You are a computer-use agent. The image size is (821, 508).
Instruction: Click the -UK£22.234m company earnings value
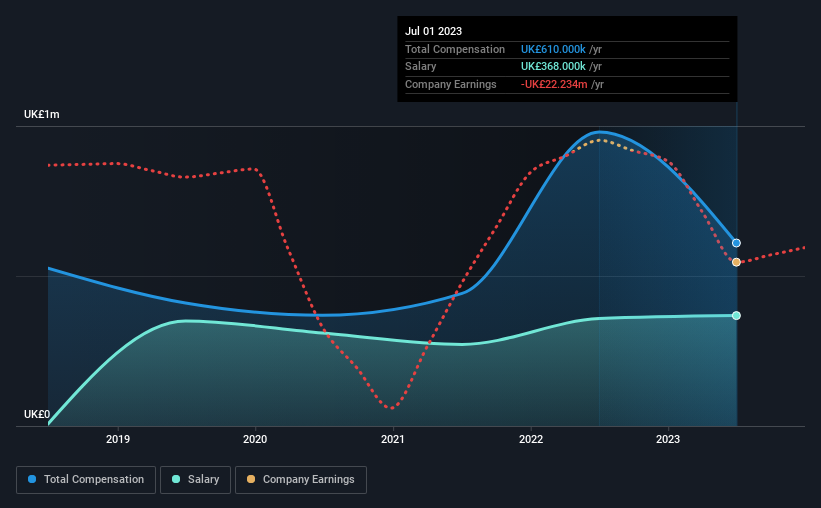(x=554, y=84)
